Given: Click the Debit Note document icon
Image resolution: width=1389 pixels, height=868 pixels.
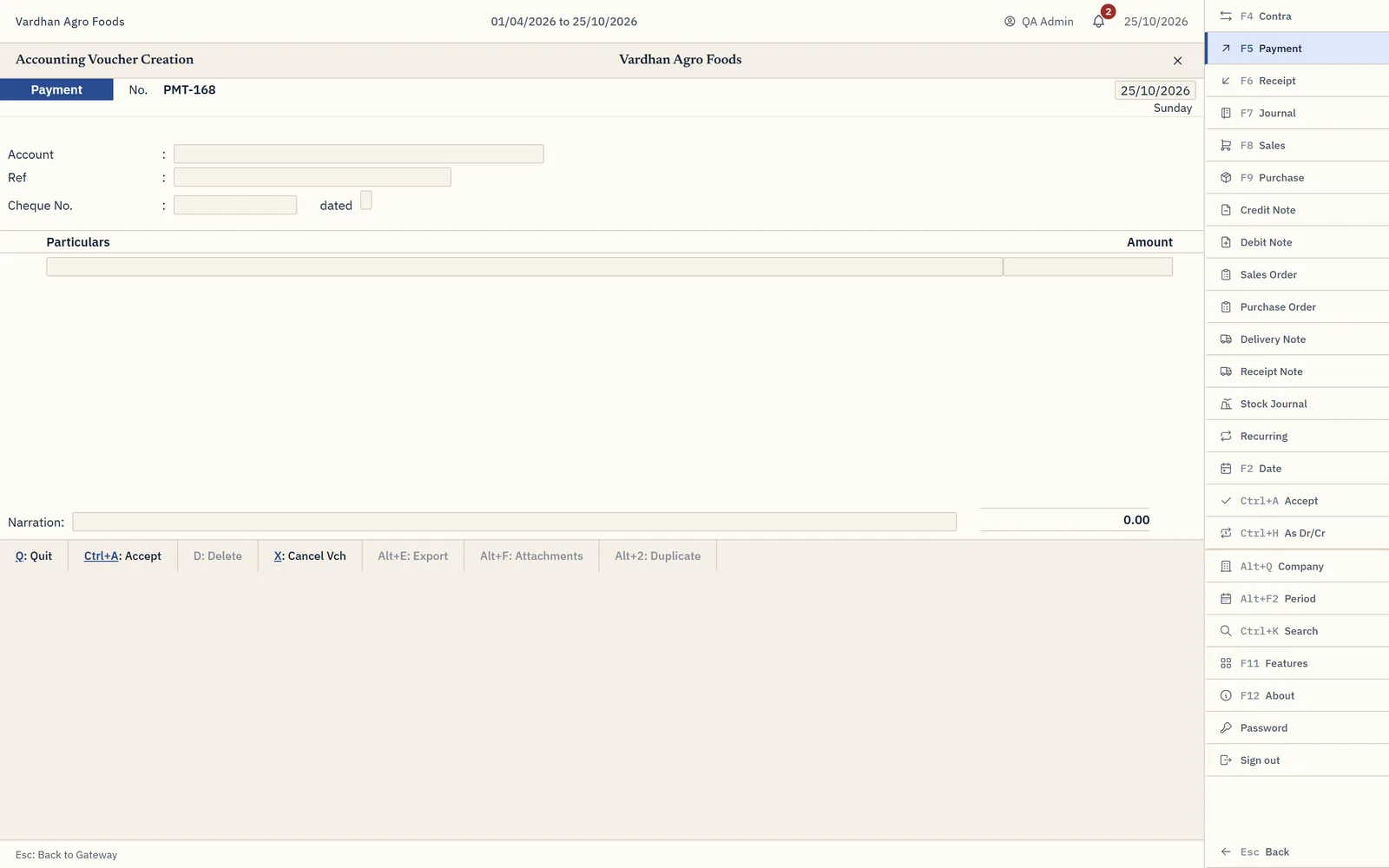Looking at the screenshot, I should point(1226,242).
